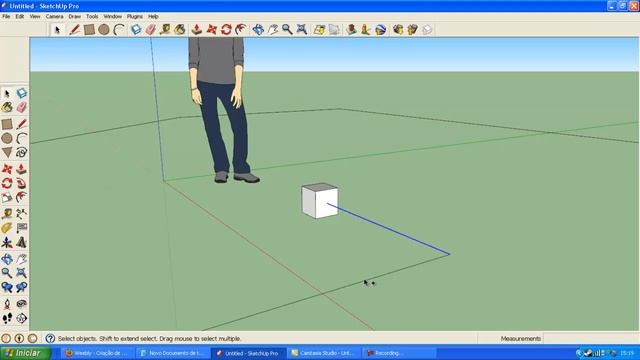Select the pink Eraser in the top toolbar
Viewport: 640px width, 360px height.
point(151,29)
